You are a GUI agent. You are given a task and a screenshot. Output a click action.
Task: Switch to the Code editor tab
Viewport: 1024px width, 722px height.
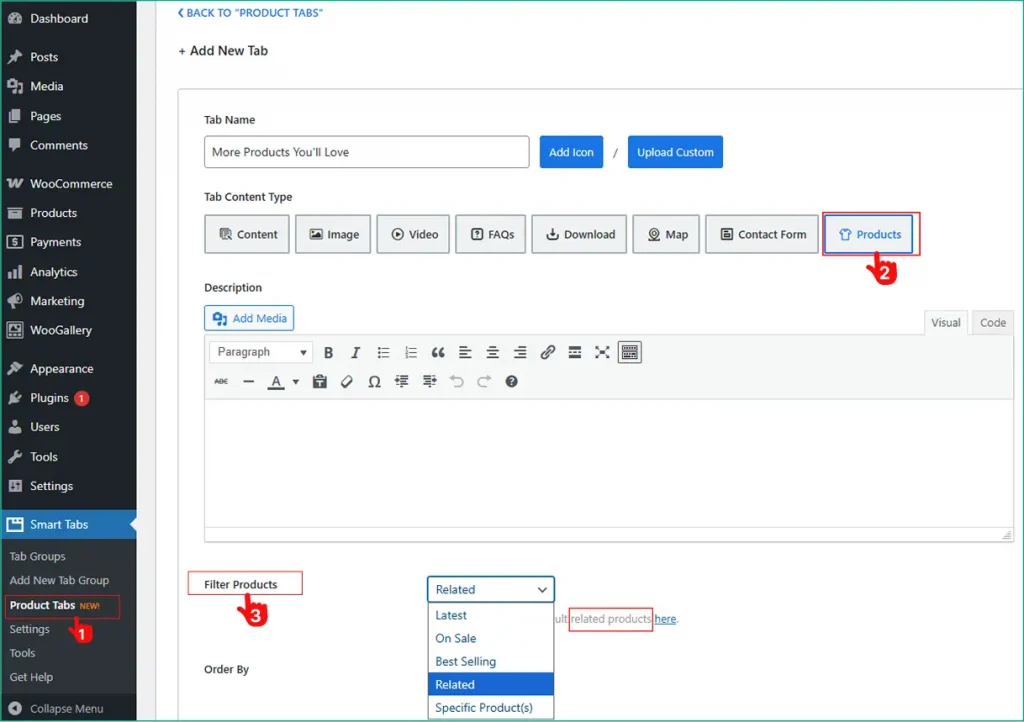(991, 322)
